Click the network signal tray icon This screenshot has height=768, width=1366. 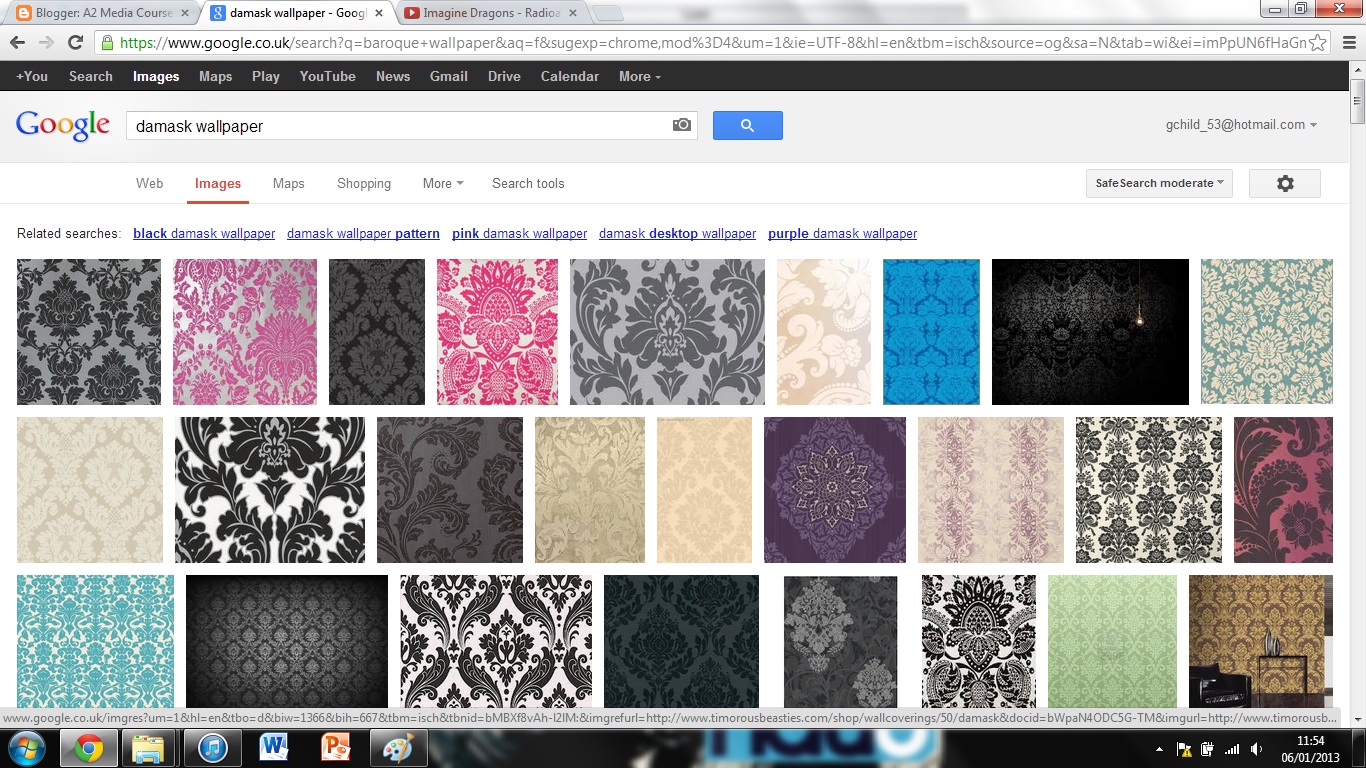tap(1232, 749)
